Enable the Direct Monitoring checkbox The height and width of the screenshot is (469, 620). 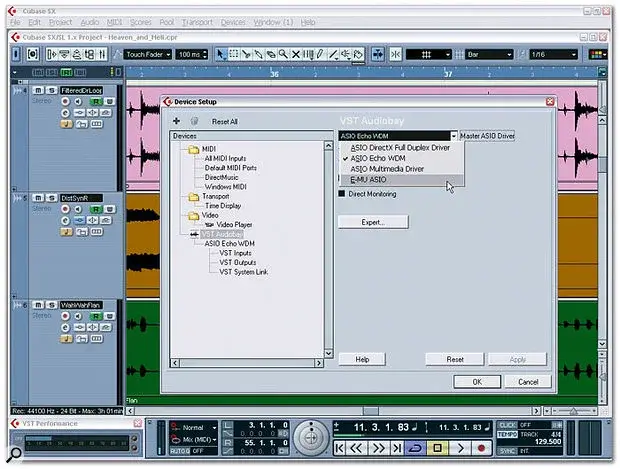tap(342, 194)
